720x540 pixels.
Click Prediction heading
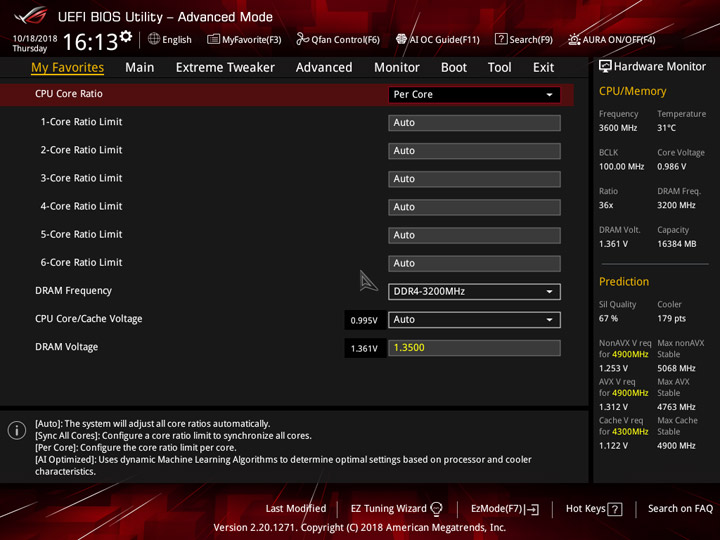click(x=624, y=281)
